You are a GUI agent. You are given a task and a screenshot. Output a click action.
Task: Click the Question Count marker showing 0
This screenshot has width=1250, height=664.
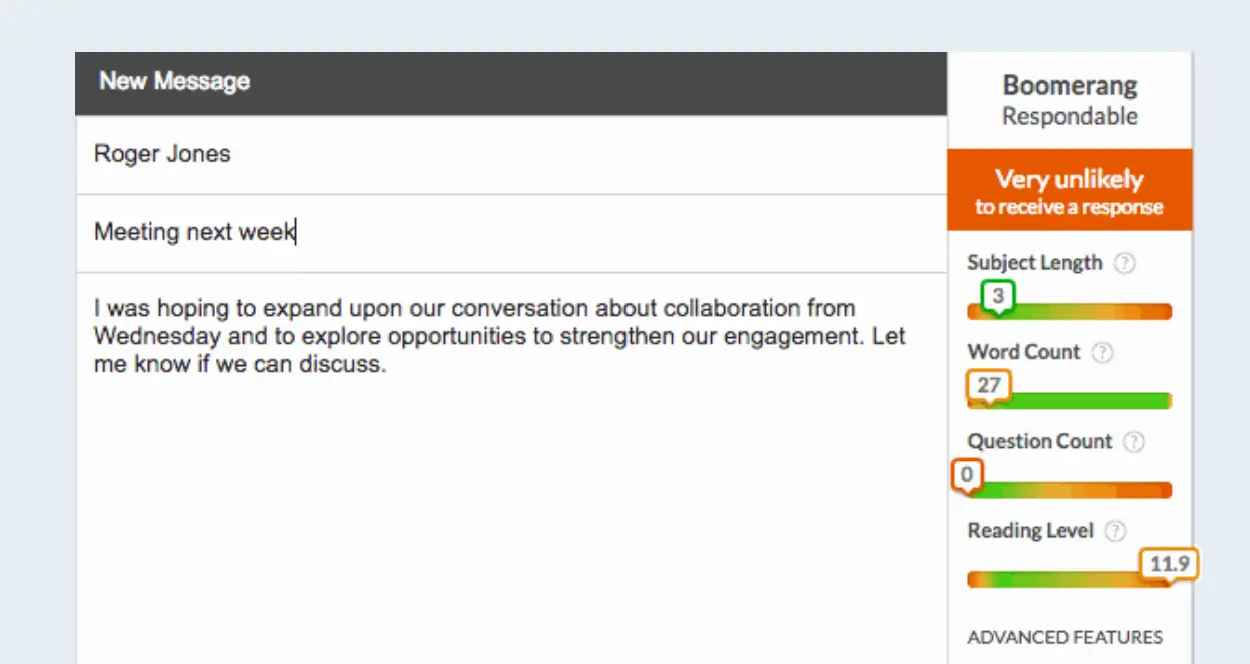[967, 474]
